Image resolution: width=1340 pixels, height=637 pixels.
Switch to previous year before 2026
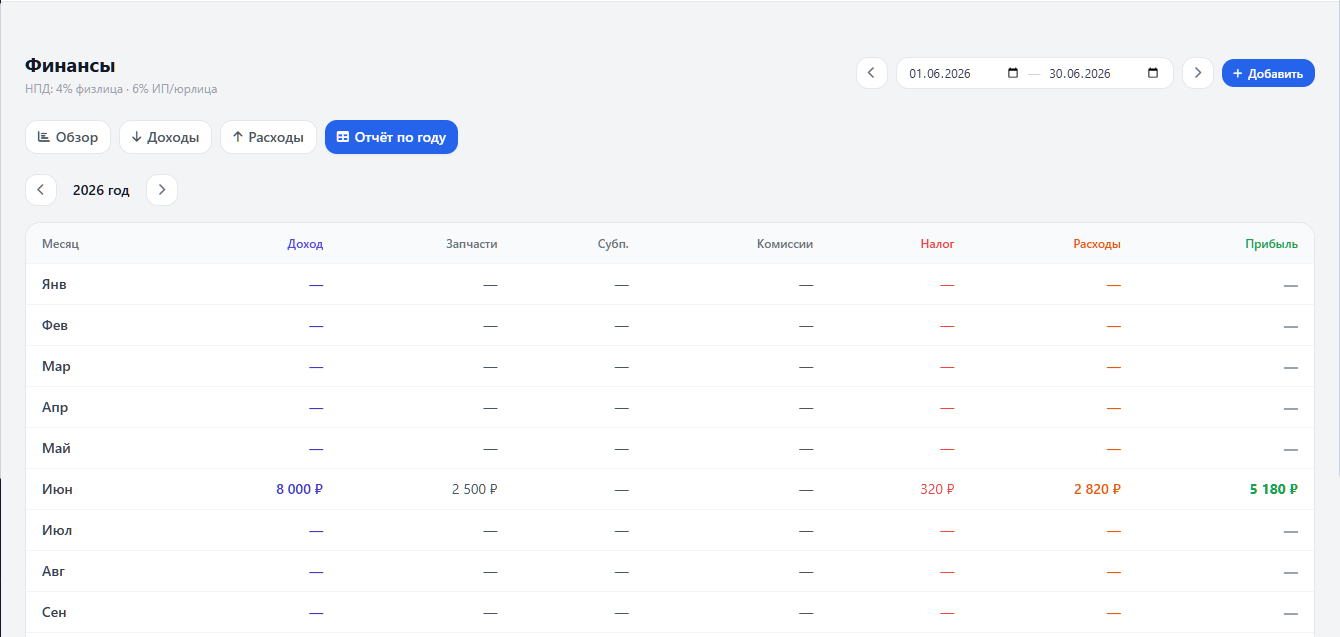[40, 190]
